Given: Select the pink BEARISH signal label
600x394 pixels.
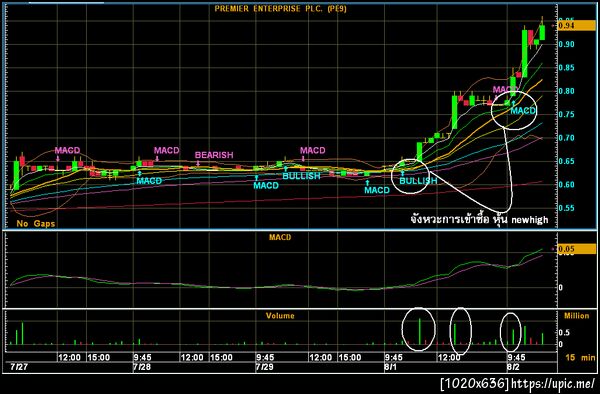Looking at the screenshot, I should (x=214, y=155).
